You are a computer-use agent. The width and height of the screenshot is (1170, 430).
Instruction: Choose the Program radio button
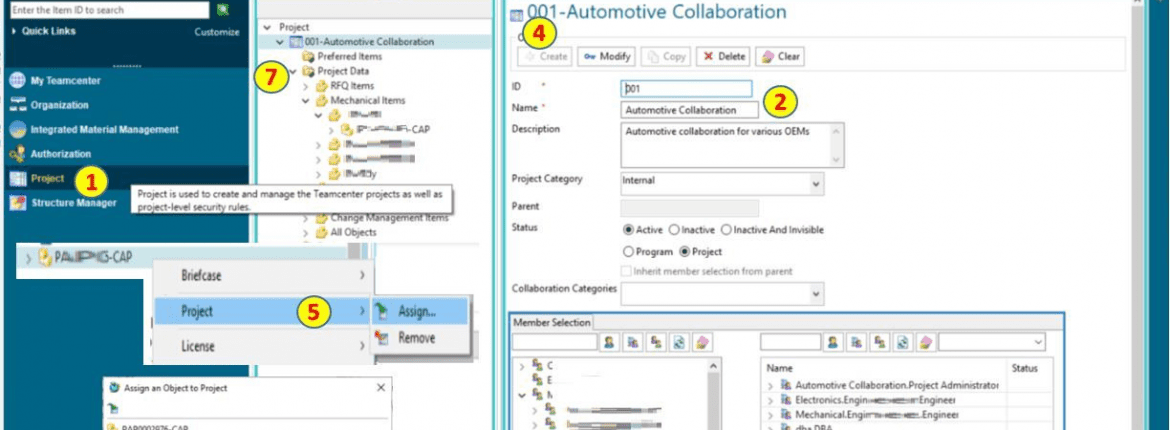[x=628, y=252]
